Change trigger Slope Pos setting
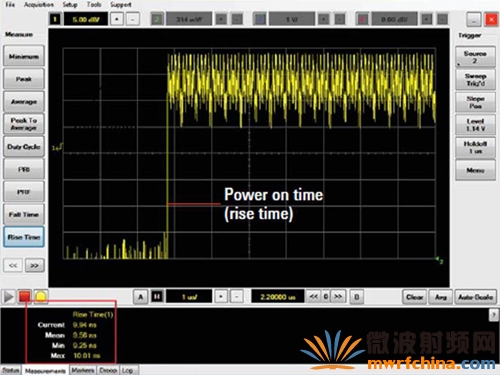500x375 pixels. coord(475,102)
